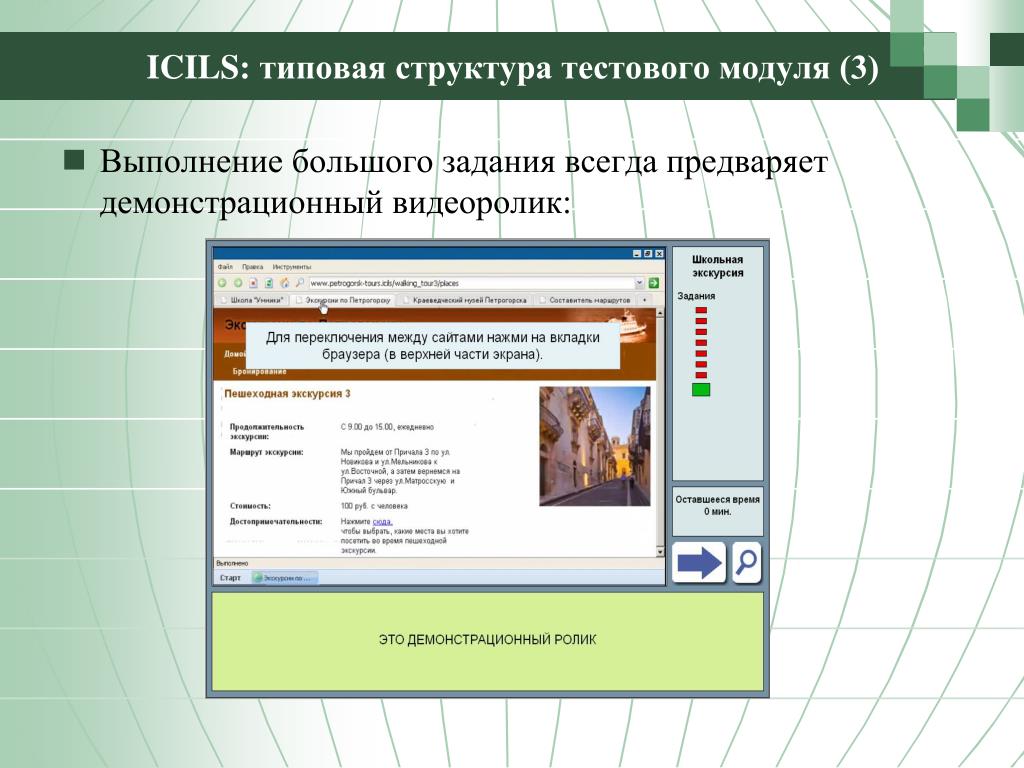Viewport: 1024px width, 768px height.
Task: Click the Stop loading icon
Action: pyautogui.click(x=253, y=283)
